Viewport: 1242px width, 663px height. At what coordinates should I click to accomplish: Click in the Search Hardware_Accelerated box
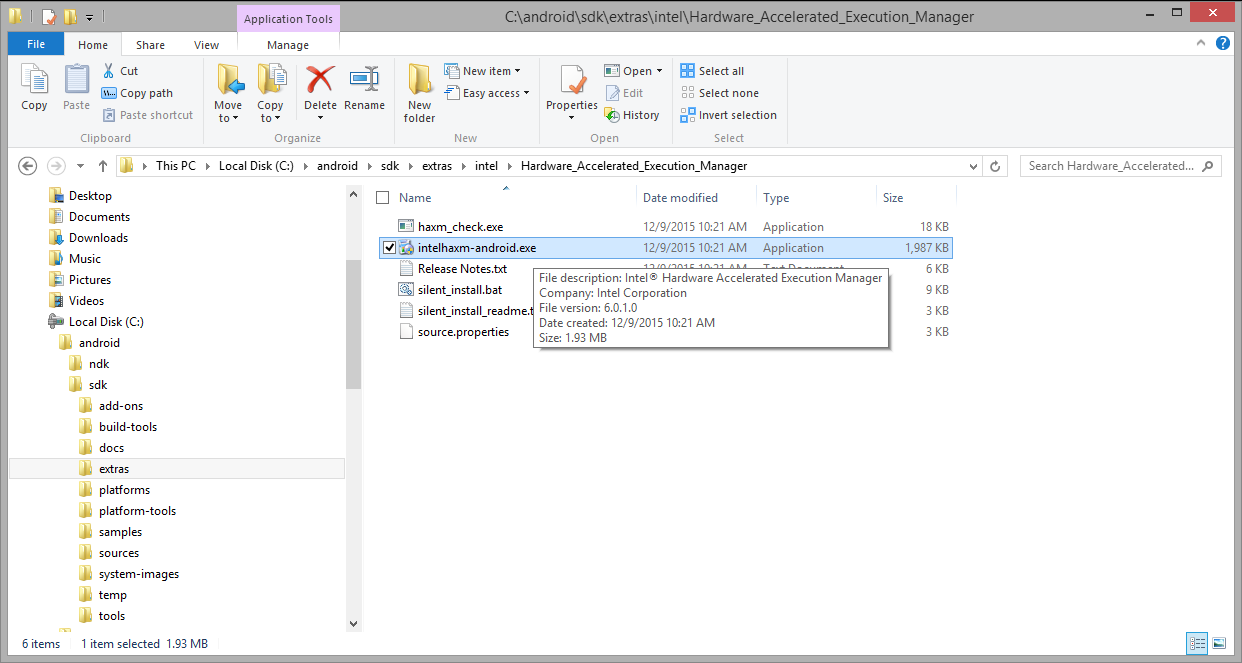coord(1110,166)
